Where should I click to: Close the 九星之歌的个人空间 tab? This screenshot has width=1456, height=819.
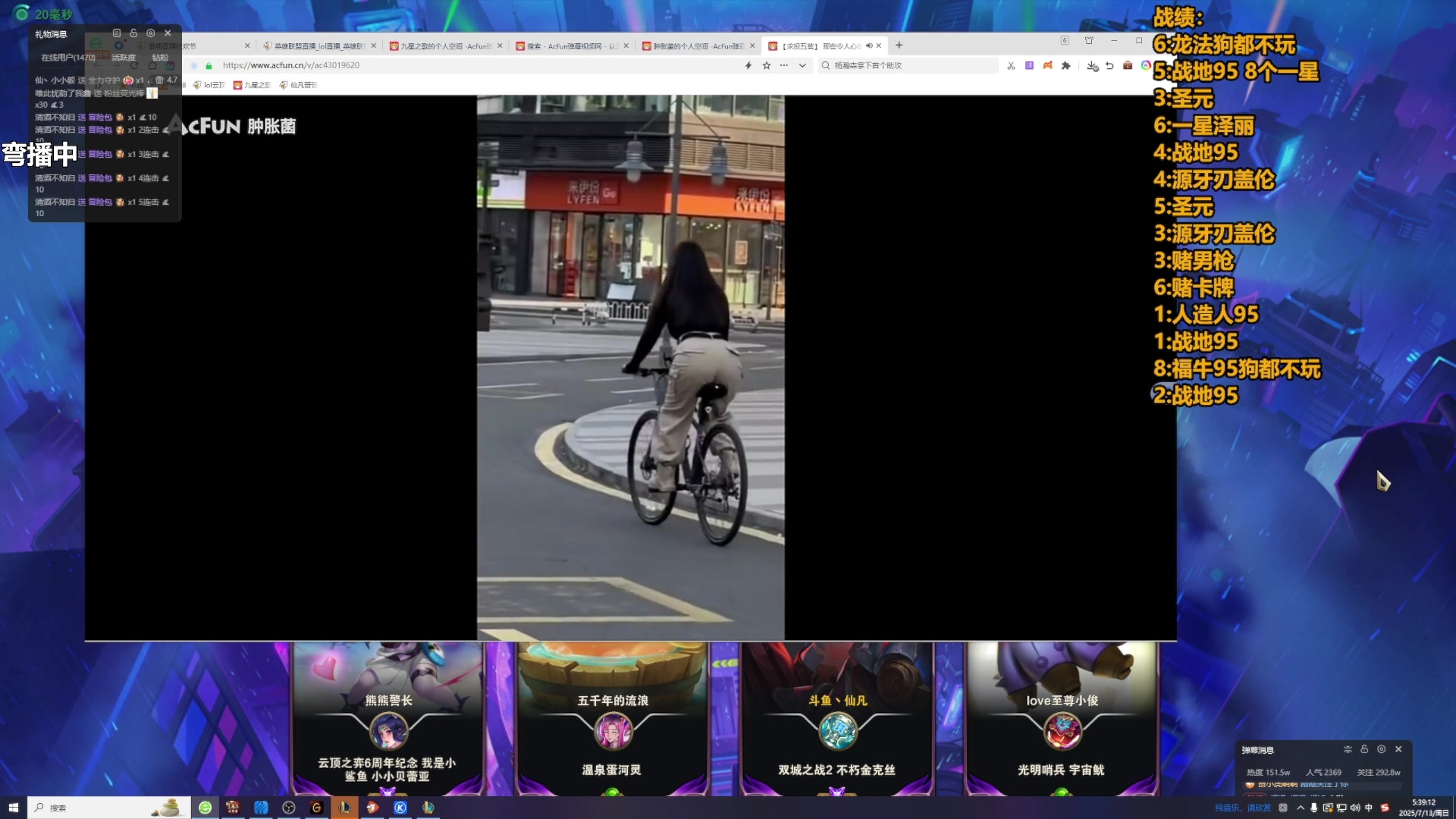click(500, 46)
